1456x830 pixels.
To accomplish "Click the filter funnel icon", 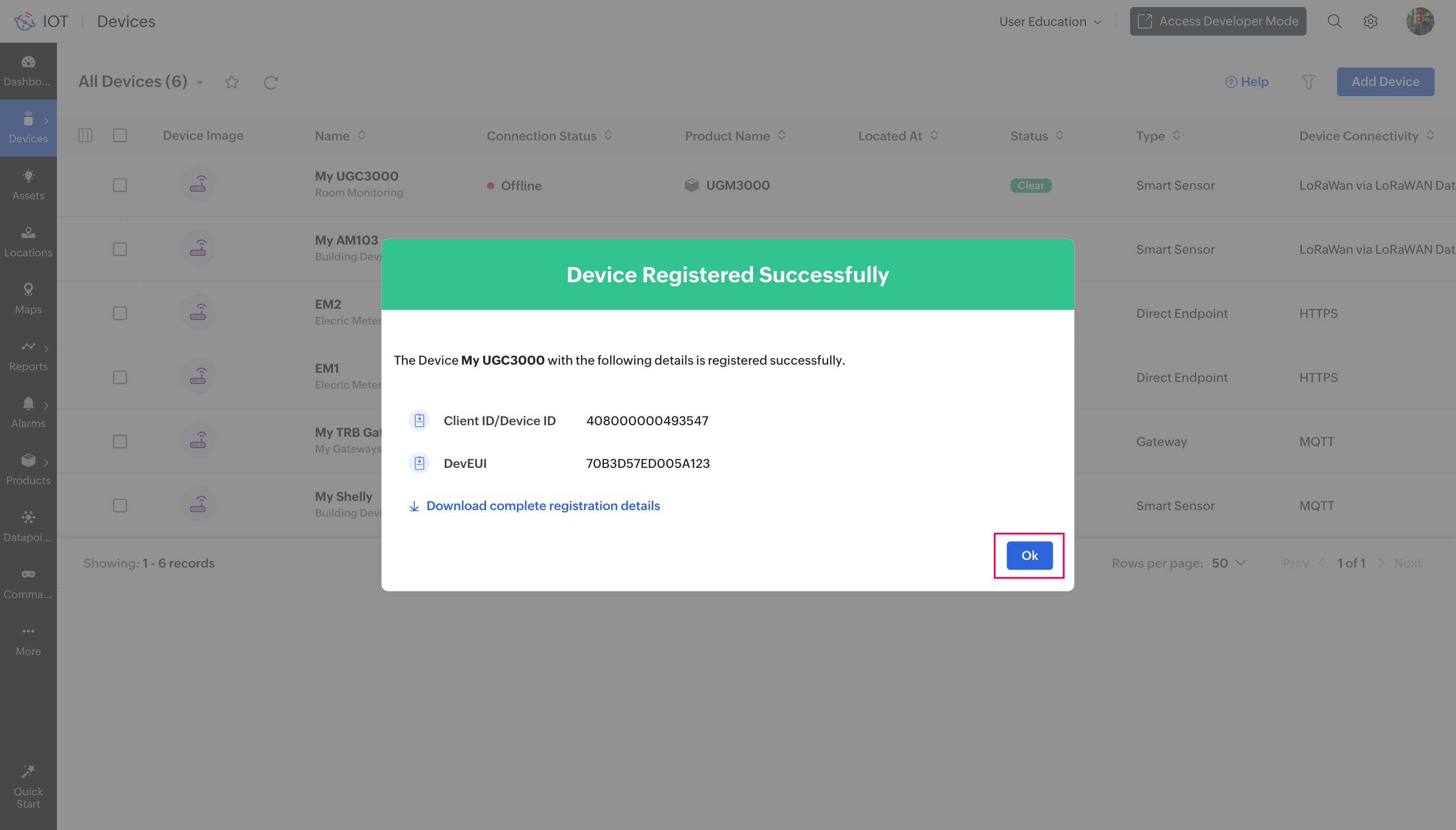I will click(x=1308, y=82).
